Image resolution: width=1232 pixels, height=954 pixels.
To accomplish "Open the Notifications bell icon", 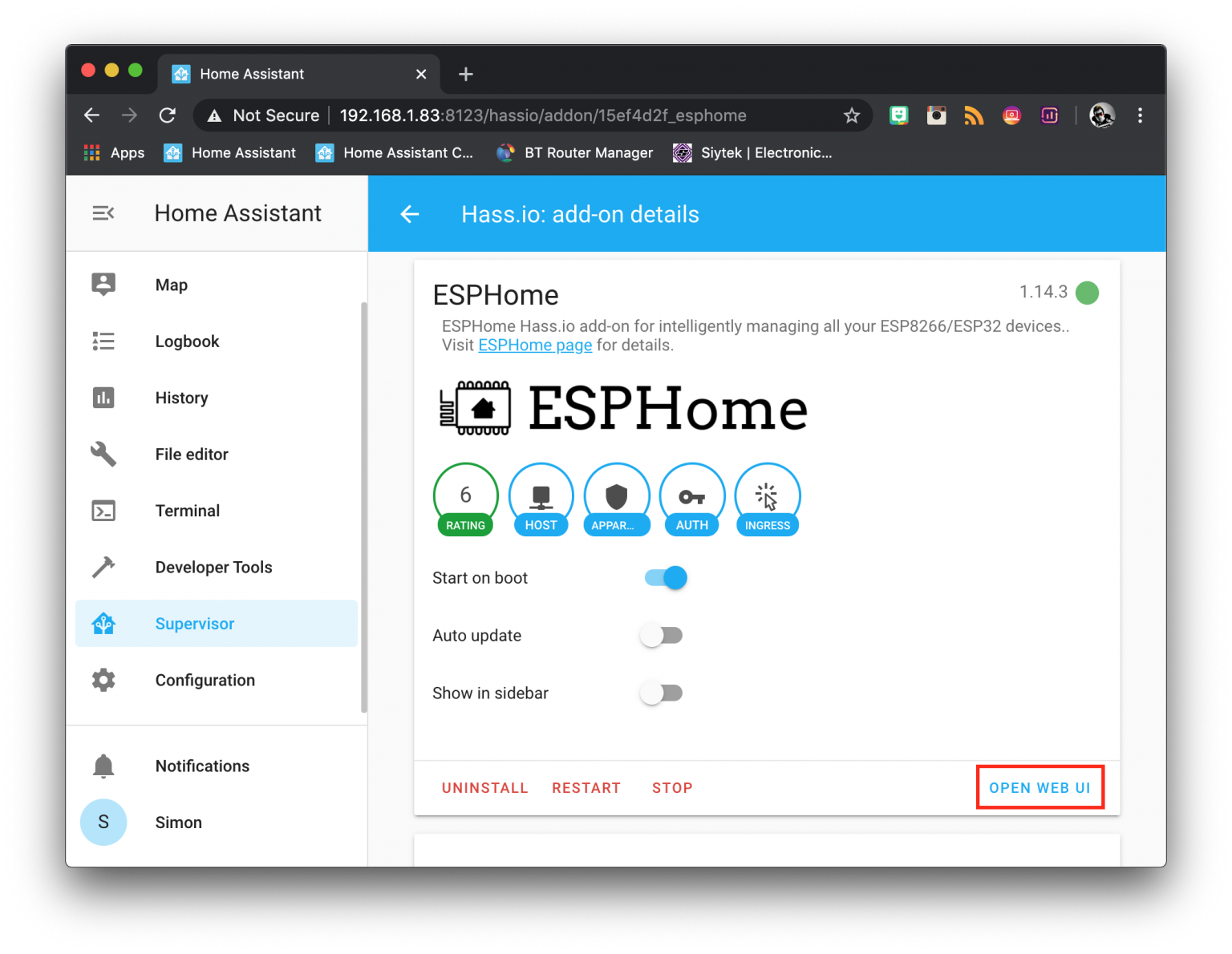I will click(x=103, y=766).
